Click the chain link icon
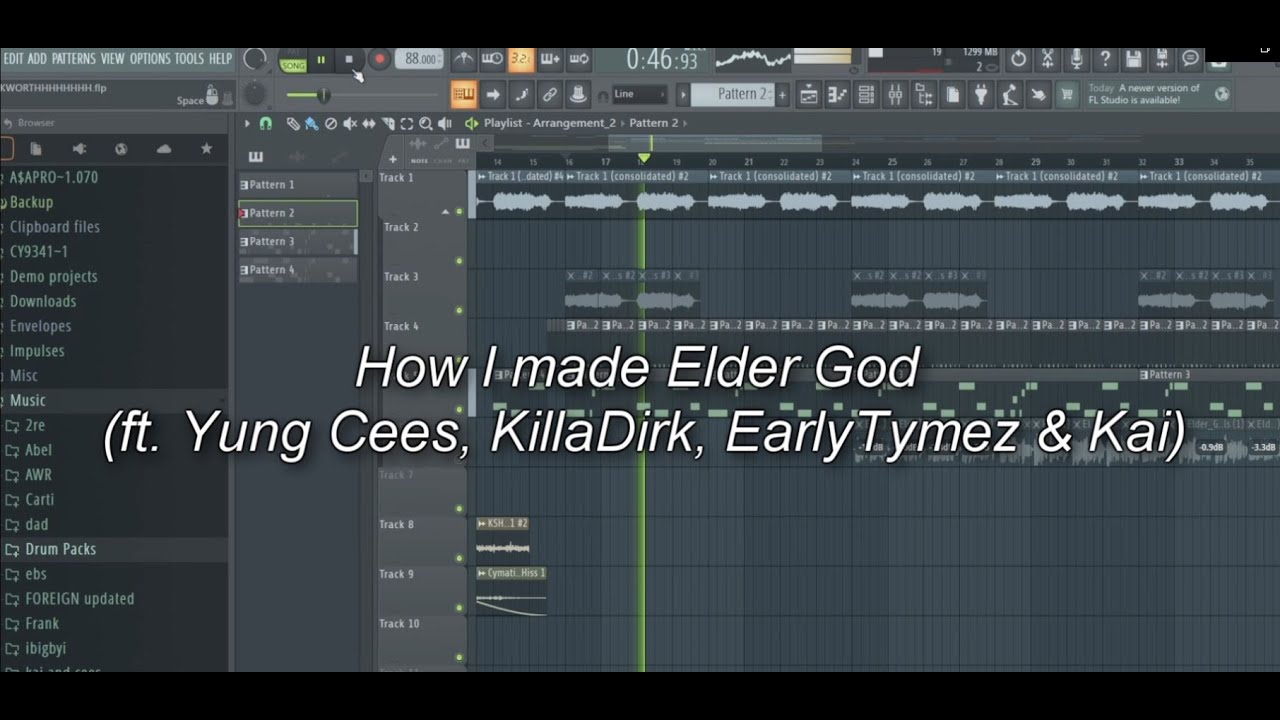 [x=549, y=95]
